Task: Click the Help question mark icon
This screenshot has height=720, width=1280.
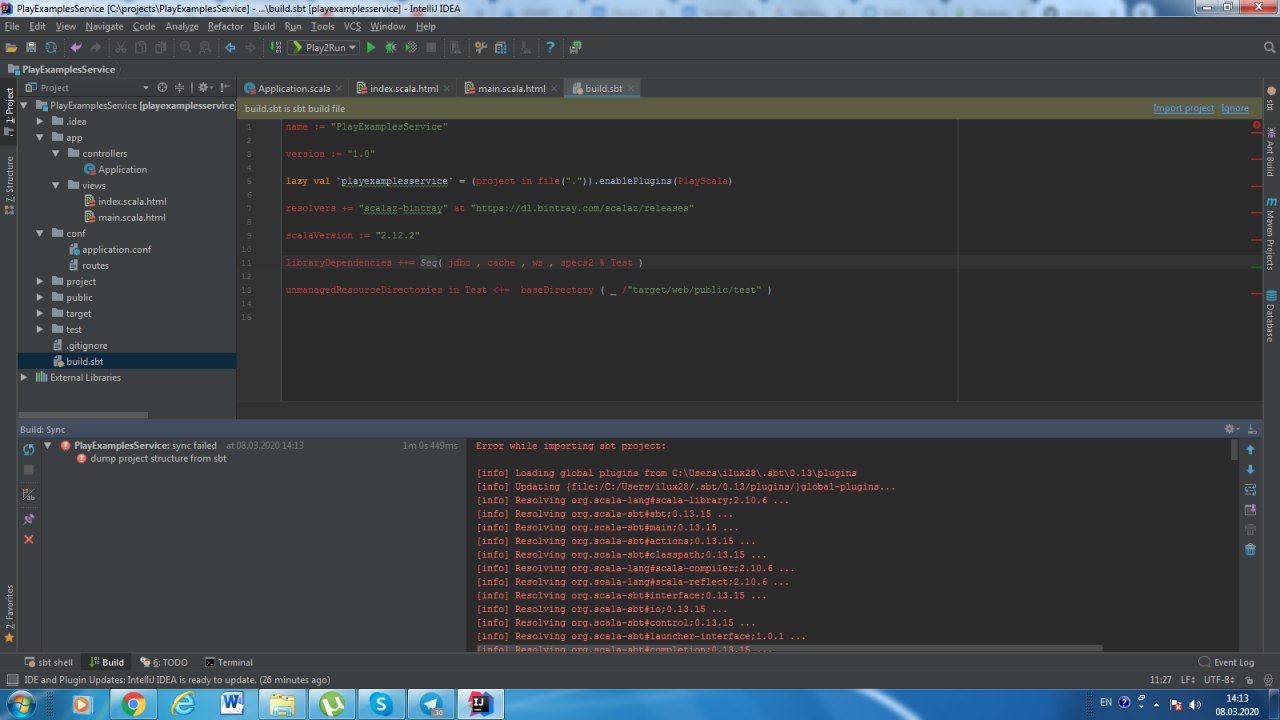Action: pos(550,47)
